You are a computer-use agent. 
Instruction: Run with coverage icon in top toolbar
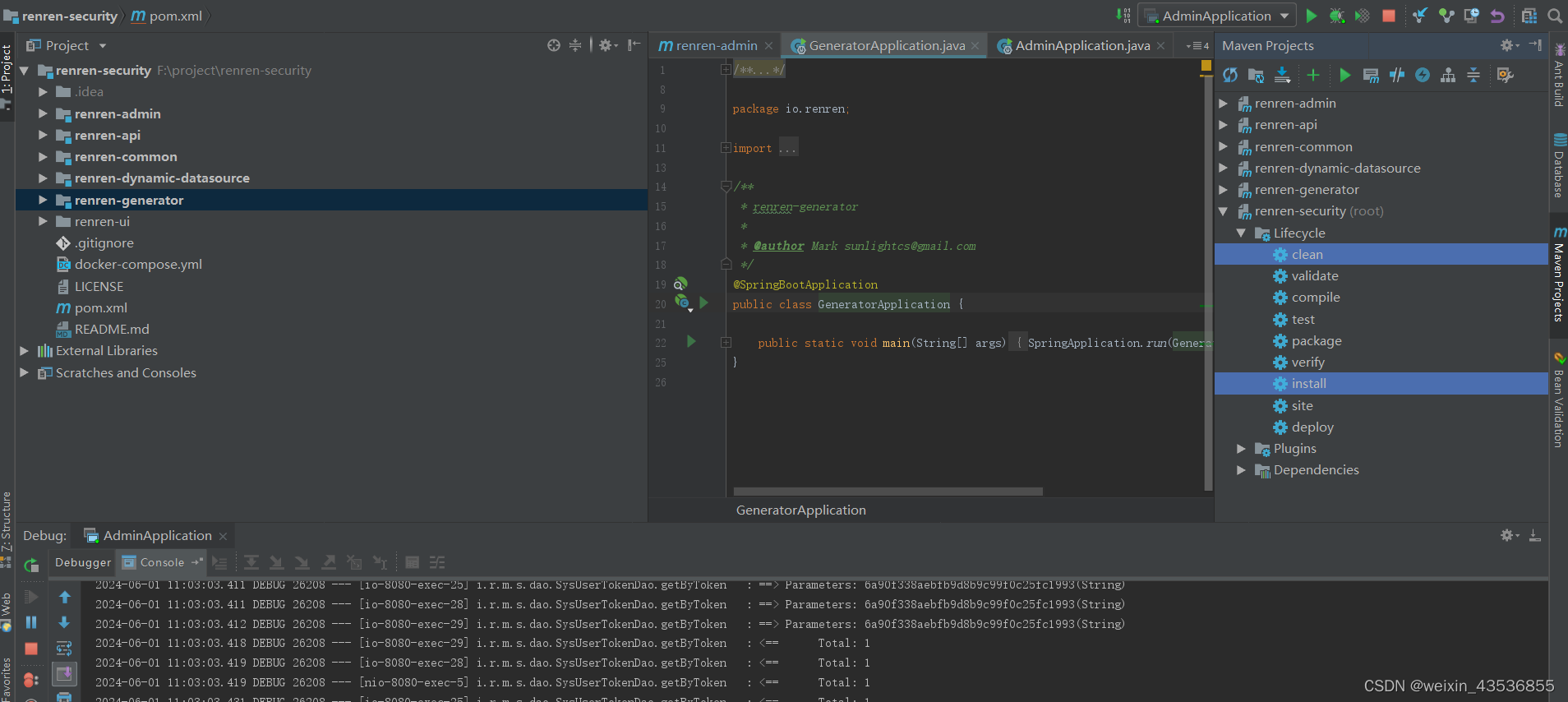coord(1362,16)
